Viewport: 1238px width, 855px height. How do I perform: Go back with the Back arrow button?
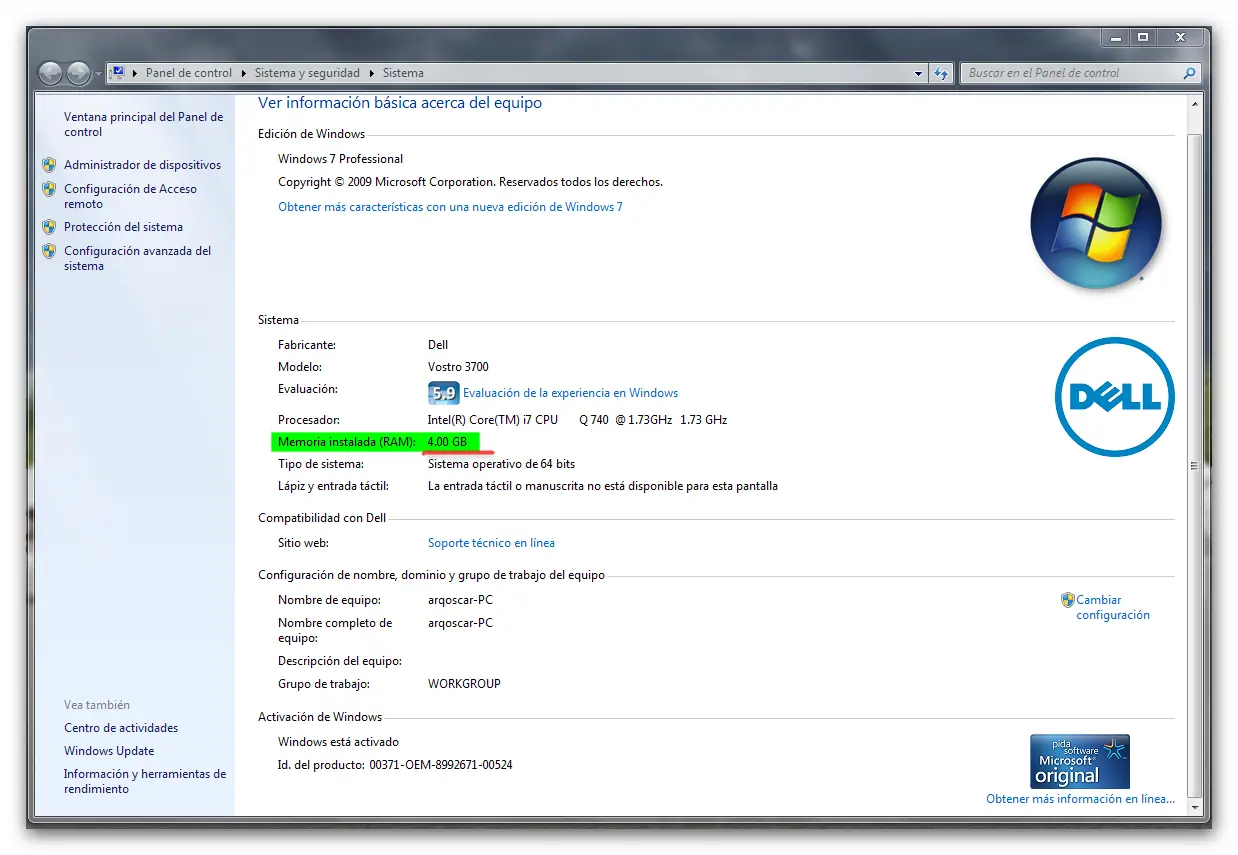pos(50,73)
